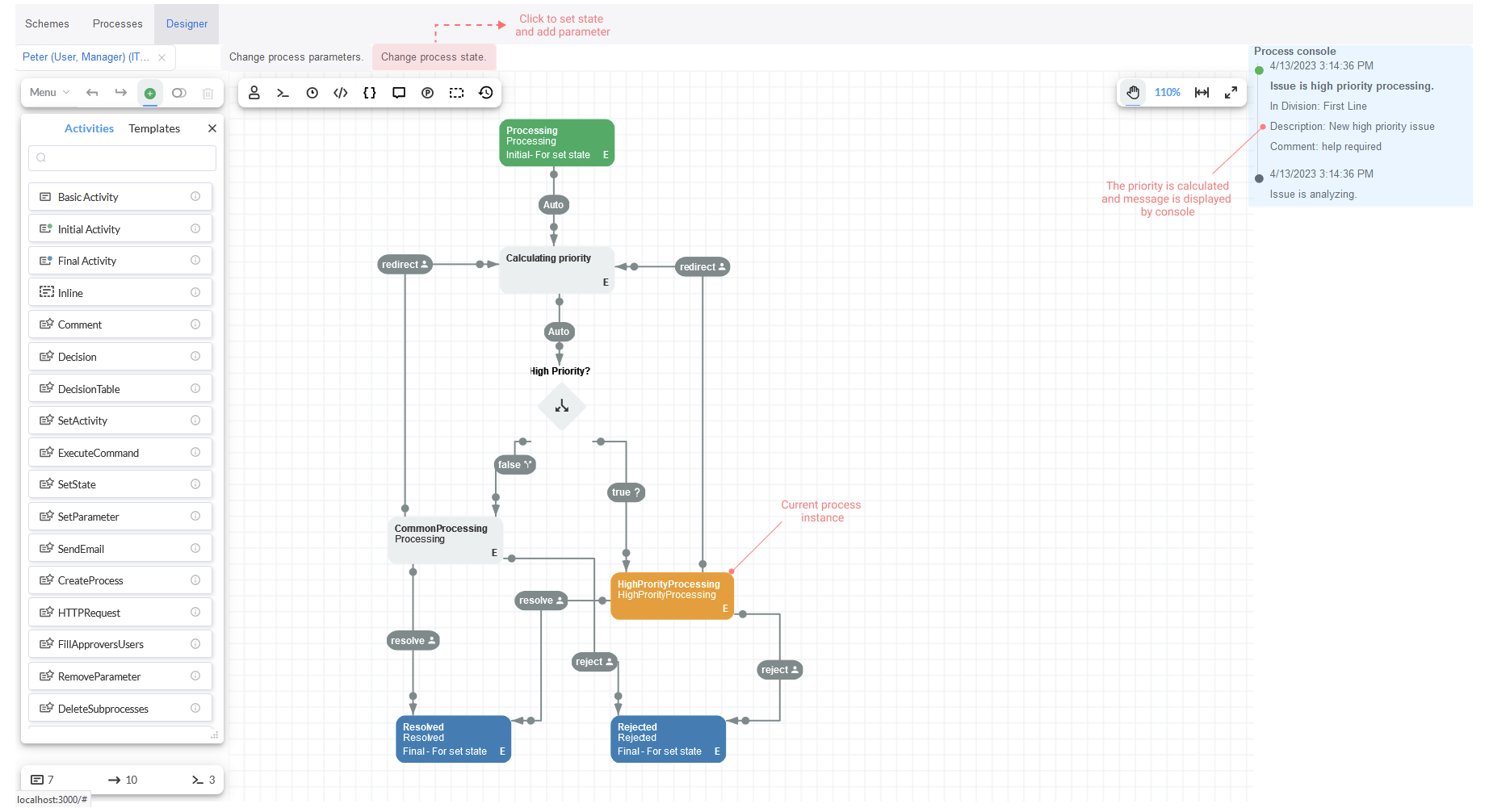Click the true transition label

click(x=626, y=492)
